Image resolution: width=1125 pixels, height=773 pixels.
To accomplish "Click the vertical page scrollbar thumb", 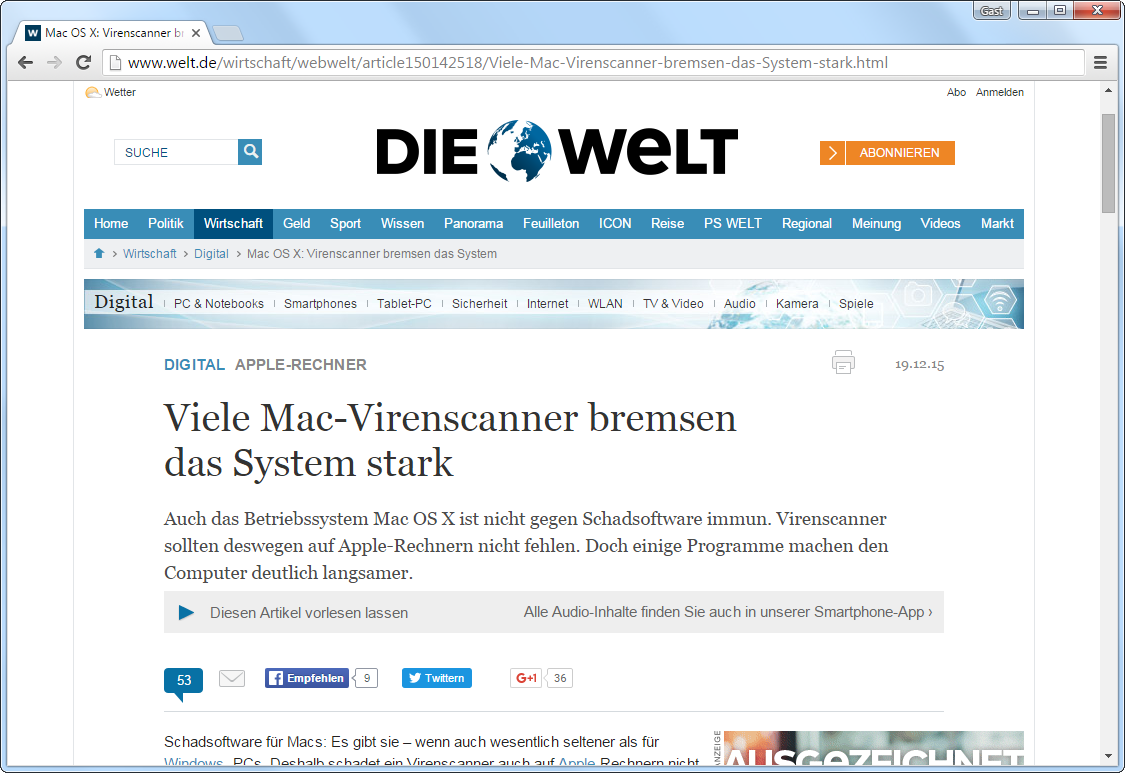I will point(1108,162).
